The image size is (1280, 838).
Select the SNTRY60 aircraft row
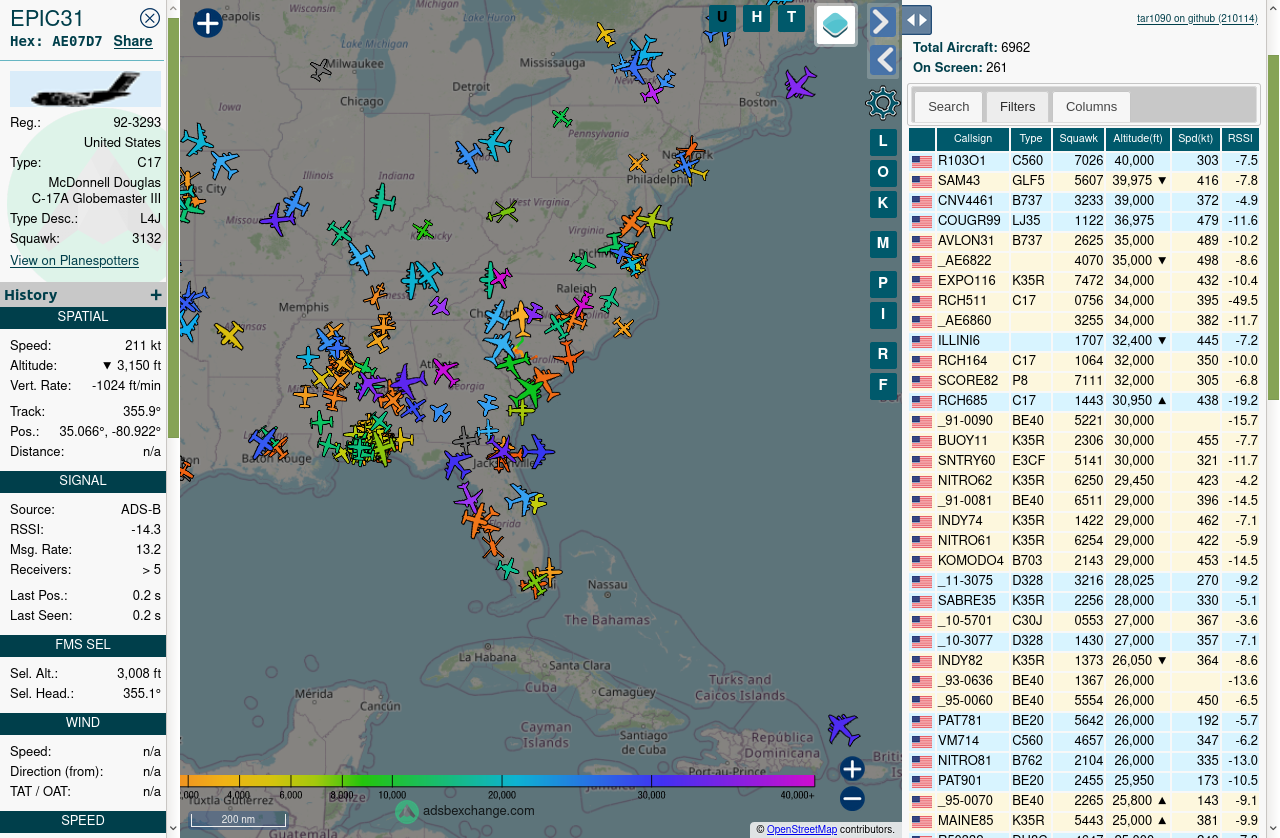pos(1084,461)
